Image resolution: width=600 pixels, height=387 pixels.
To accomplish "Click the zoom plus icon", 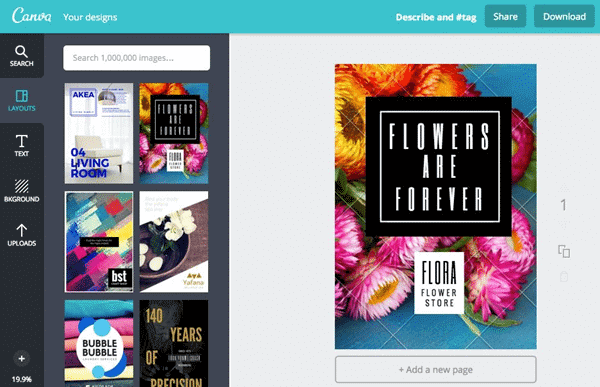I will pyautogui.click(x=21, y=359).
